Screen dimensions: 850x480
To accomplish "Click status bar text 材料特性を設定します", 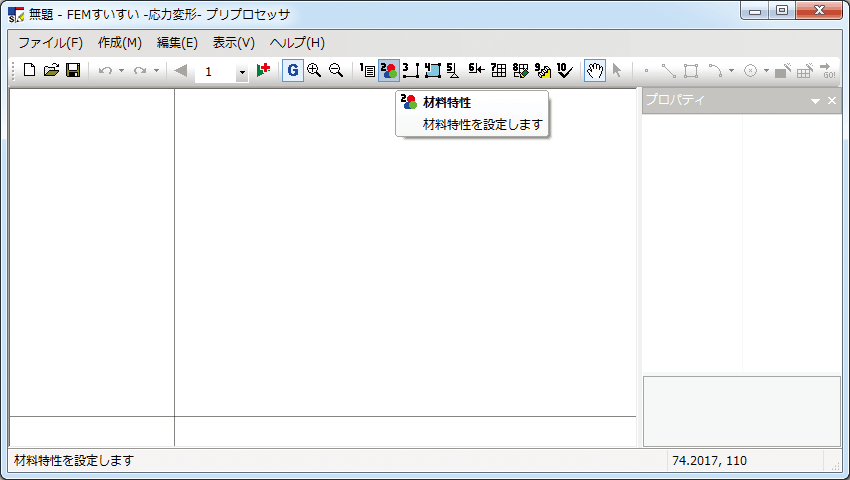I will click(x=74, y=460).
